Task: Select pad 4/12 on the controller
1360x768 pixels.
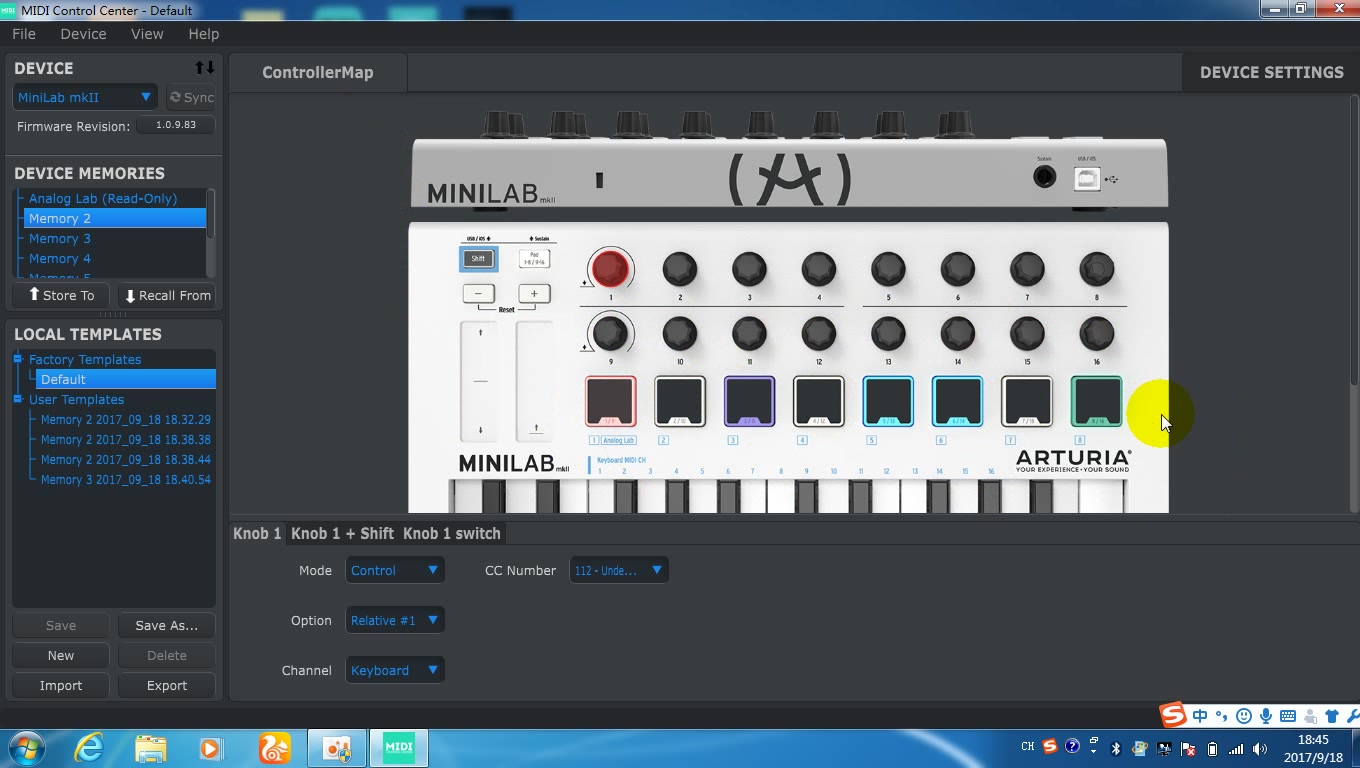Action: (x=819, y=401)
